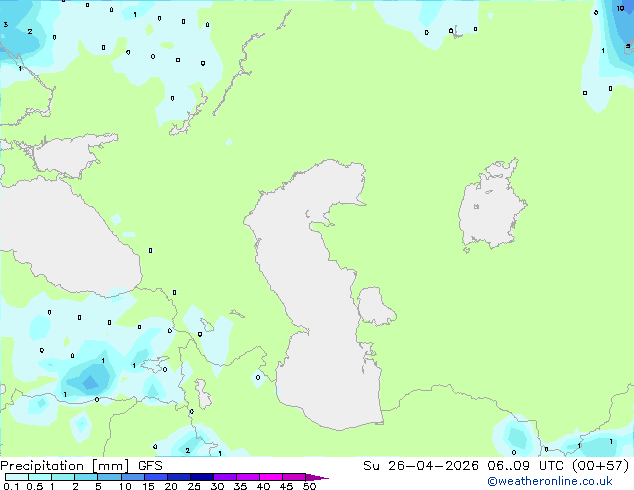The image size is (634, 490).
Task: Open the weatheronline.co.uk copyright link
Action: click(x=549, y=481)
